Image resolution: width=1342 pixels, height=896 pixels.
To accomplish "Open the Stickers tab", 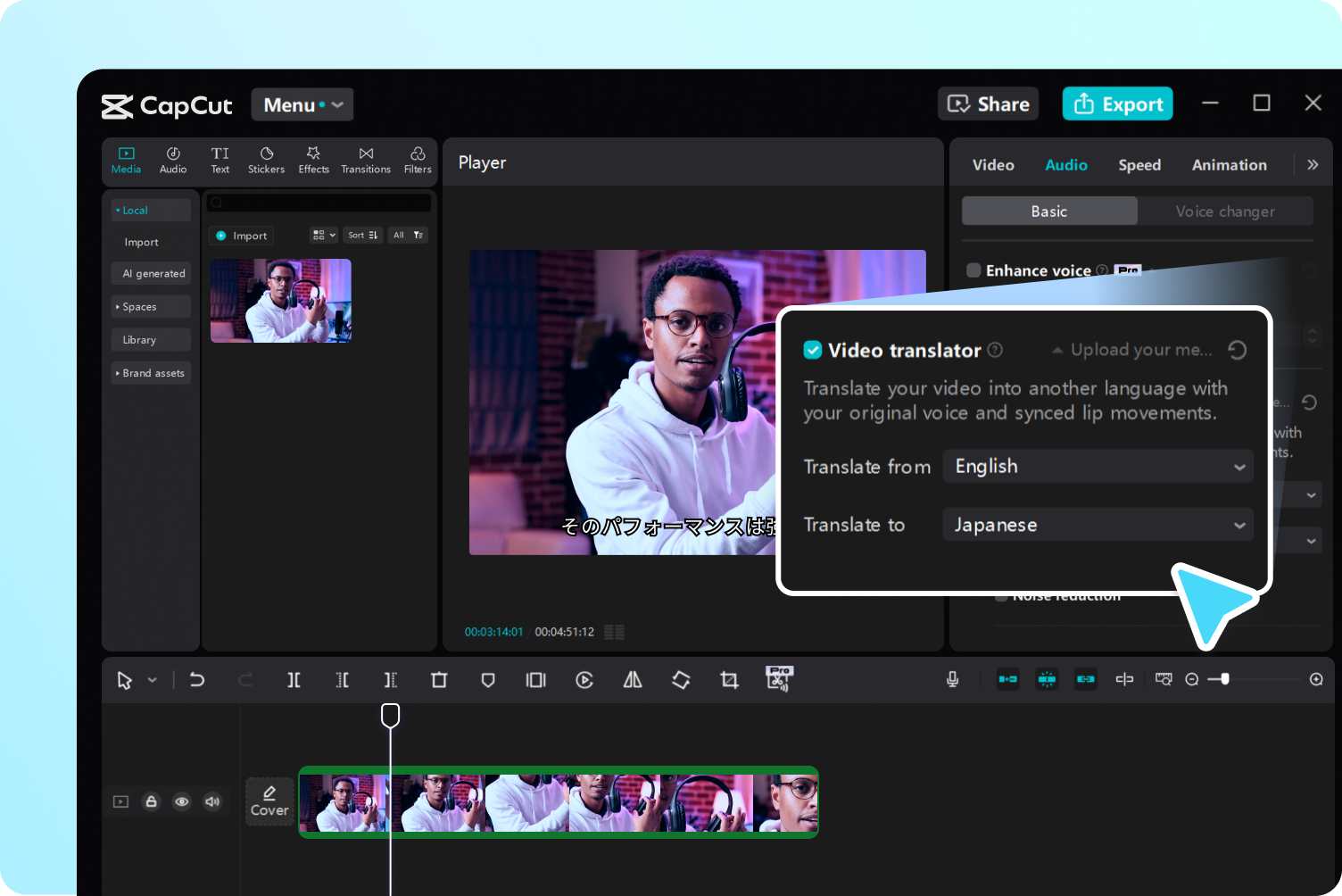I will click(266, 161).
